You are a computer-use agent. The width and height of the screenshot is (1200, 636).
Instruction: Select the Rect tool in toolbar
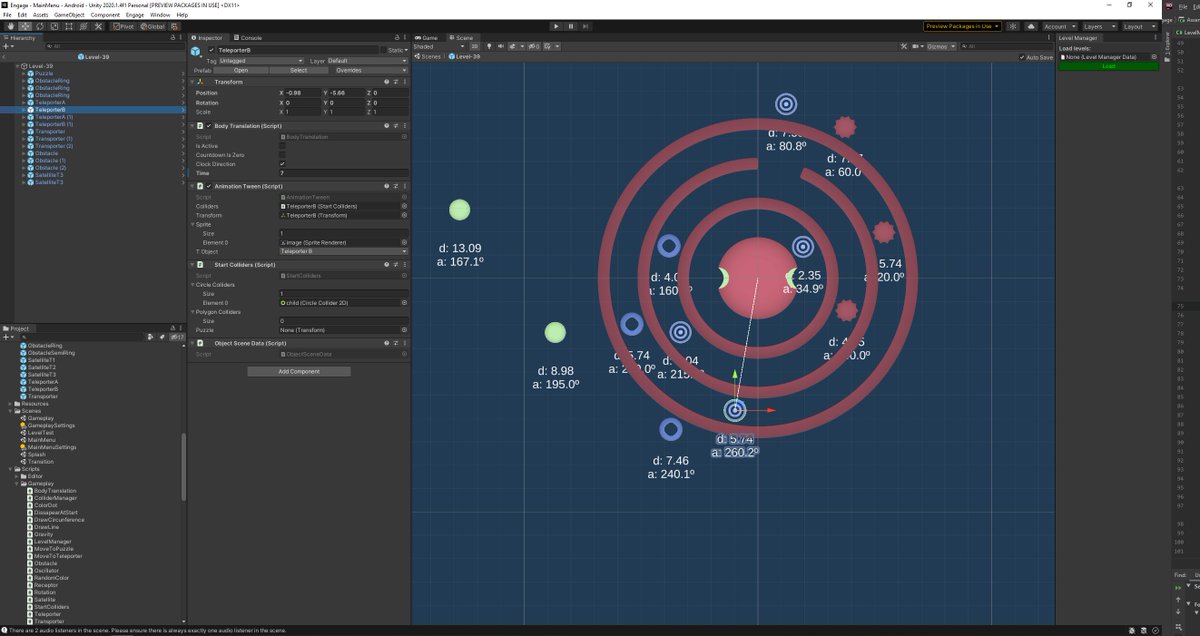[69, 26]
